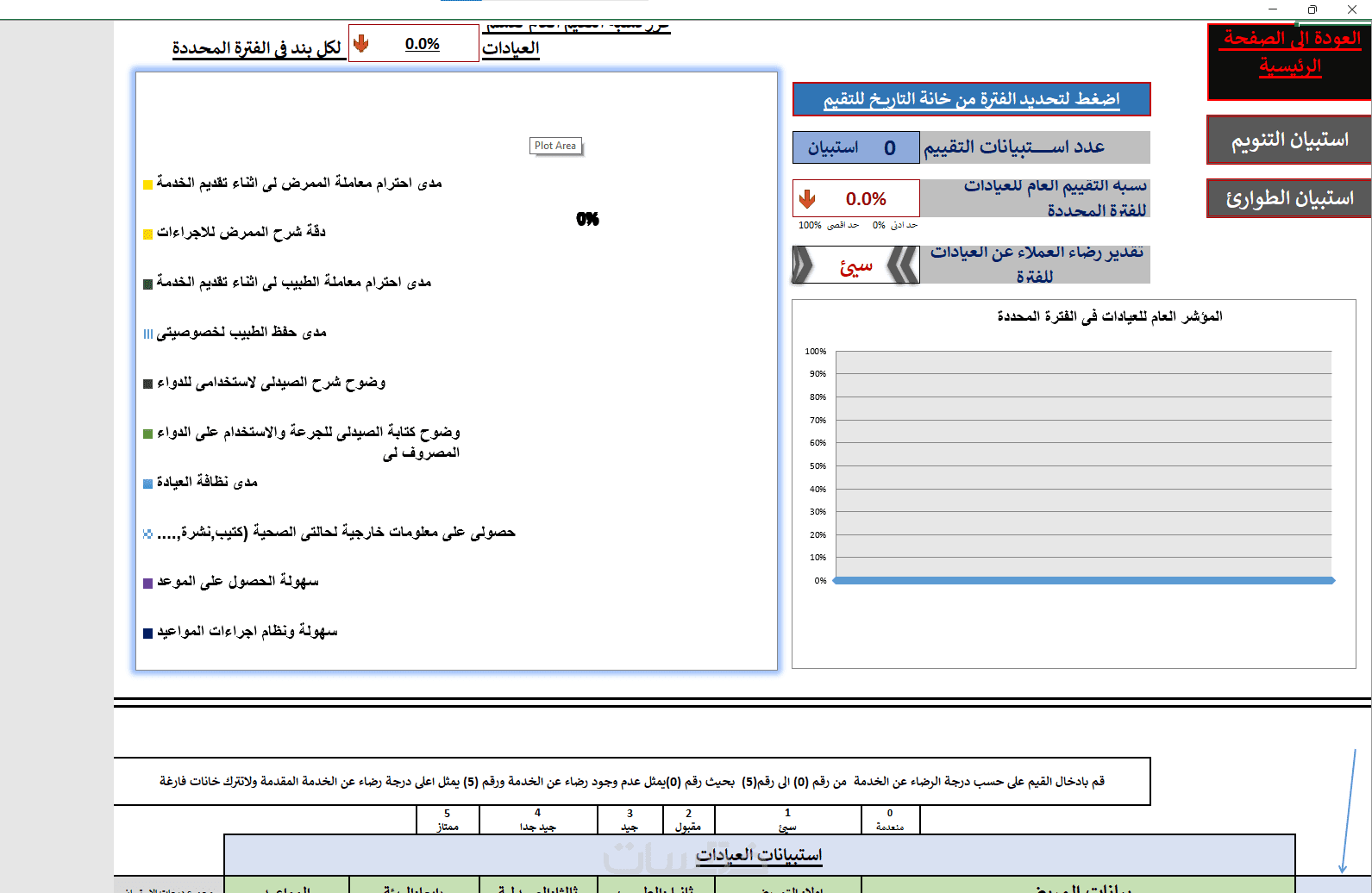Select the '1 سيئ' scale cell
Viewport: 1372px width, 893px height.
coord(787,820)
